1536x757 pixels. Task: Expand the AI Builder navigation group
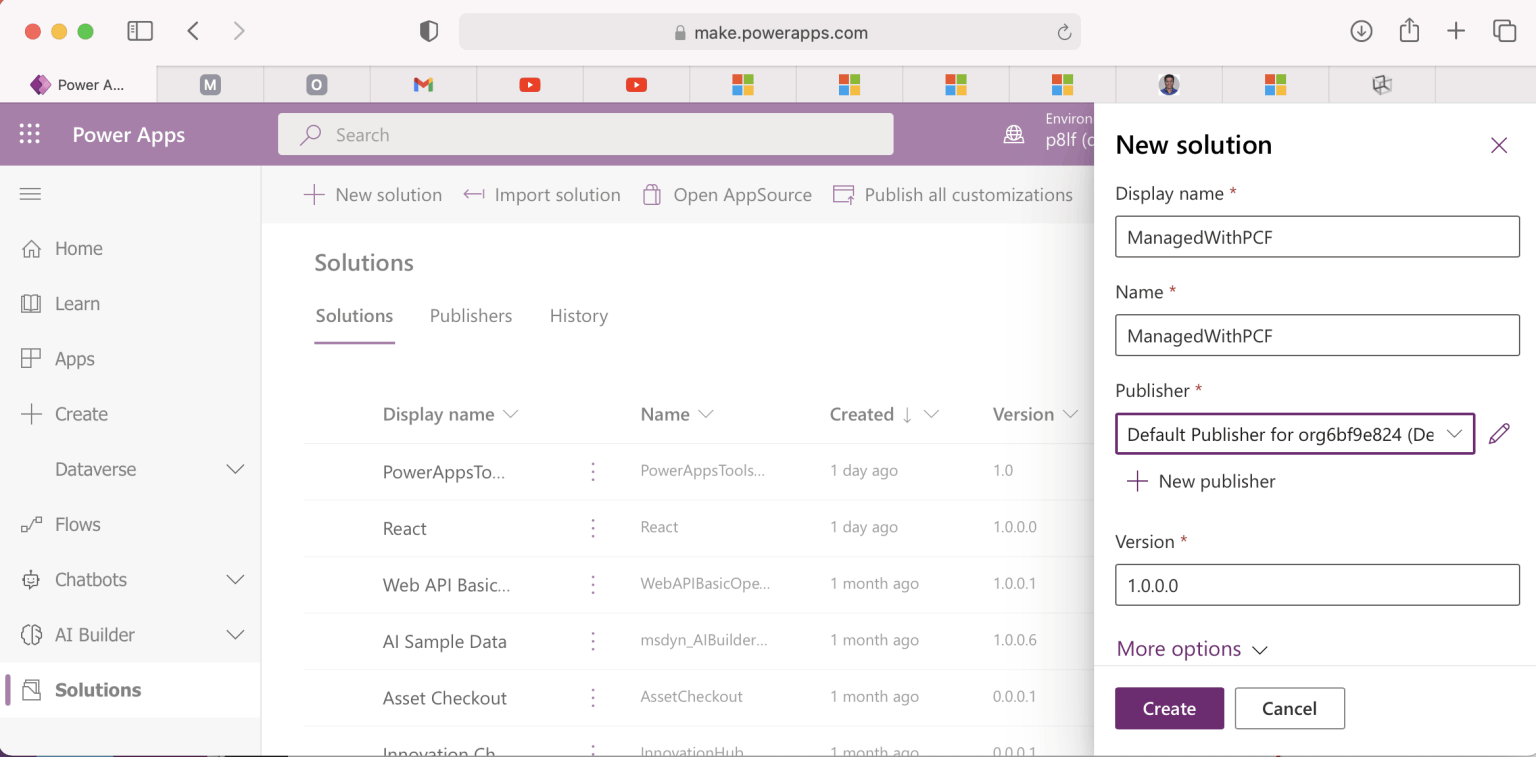point(235,635)
